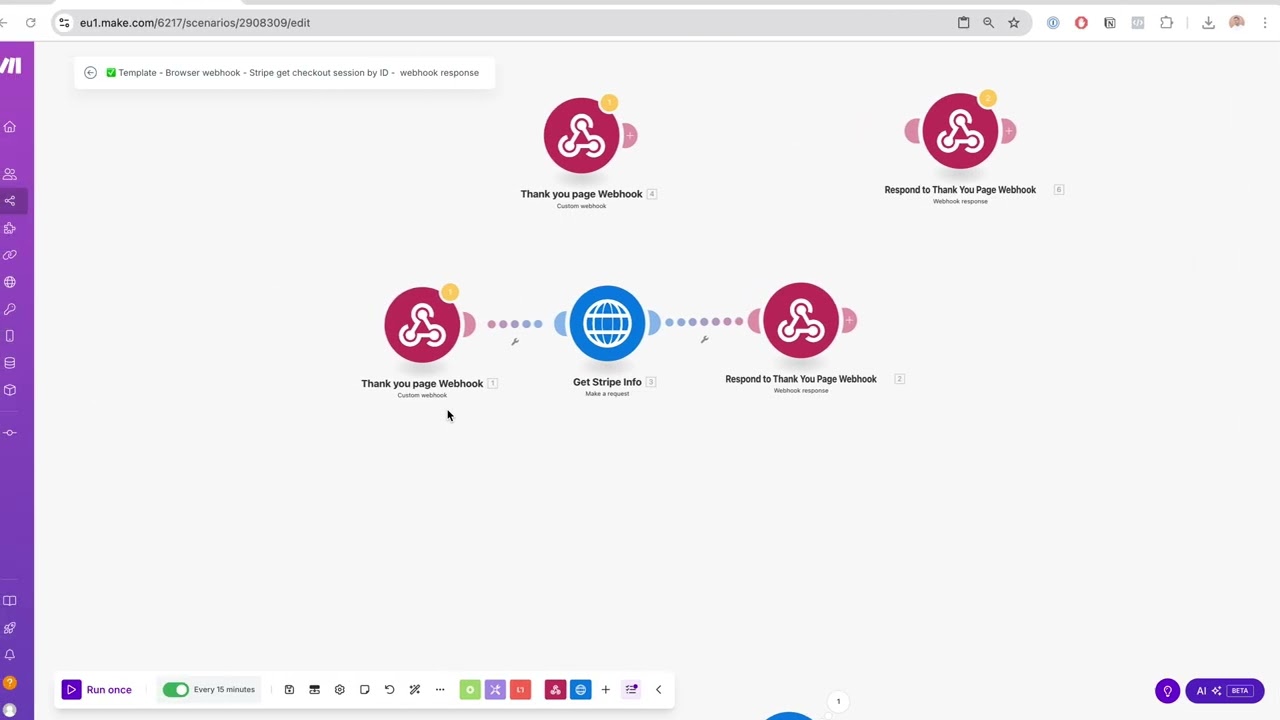Collapse the toolbar with the chevron
Screen dimensions: 1280x720
tap(658, 689)
